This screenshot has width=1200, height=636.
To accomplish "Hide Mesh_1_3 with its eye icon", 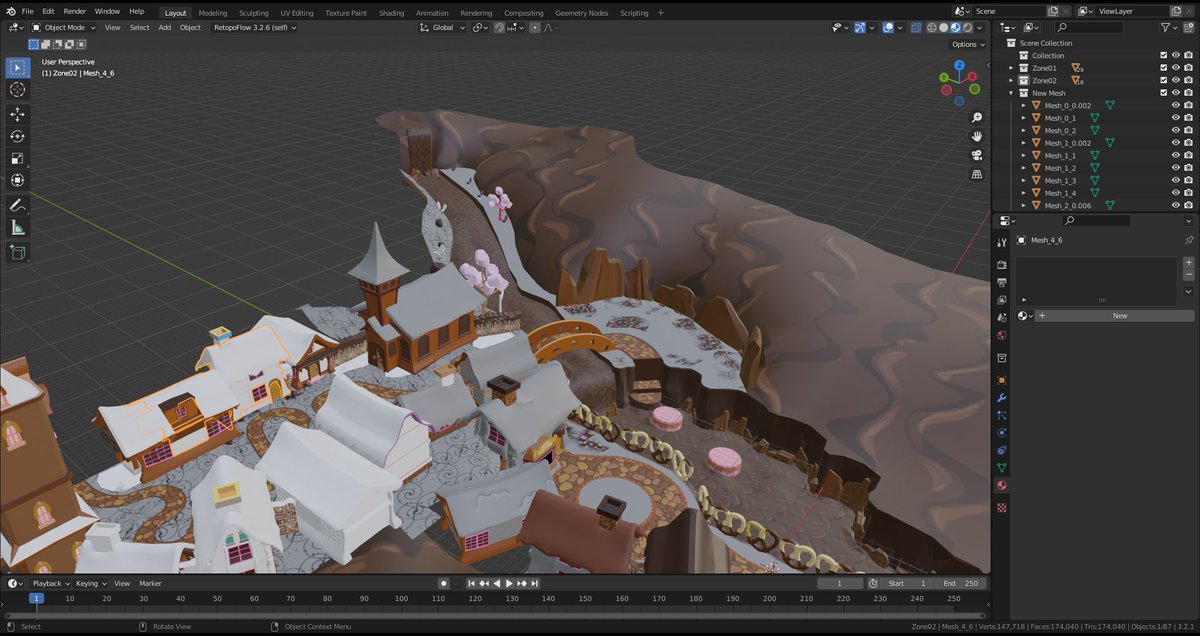I will tap(1176, 181).
